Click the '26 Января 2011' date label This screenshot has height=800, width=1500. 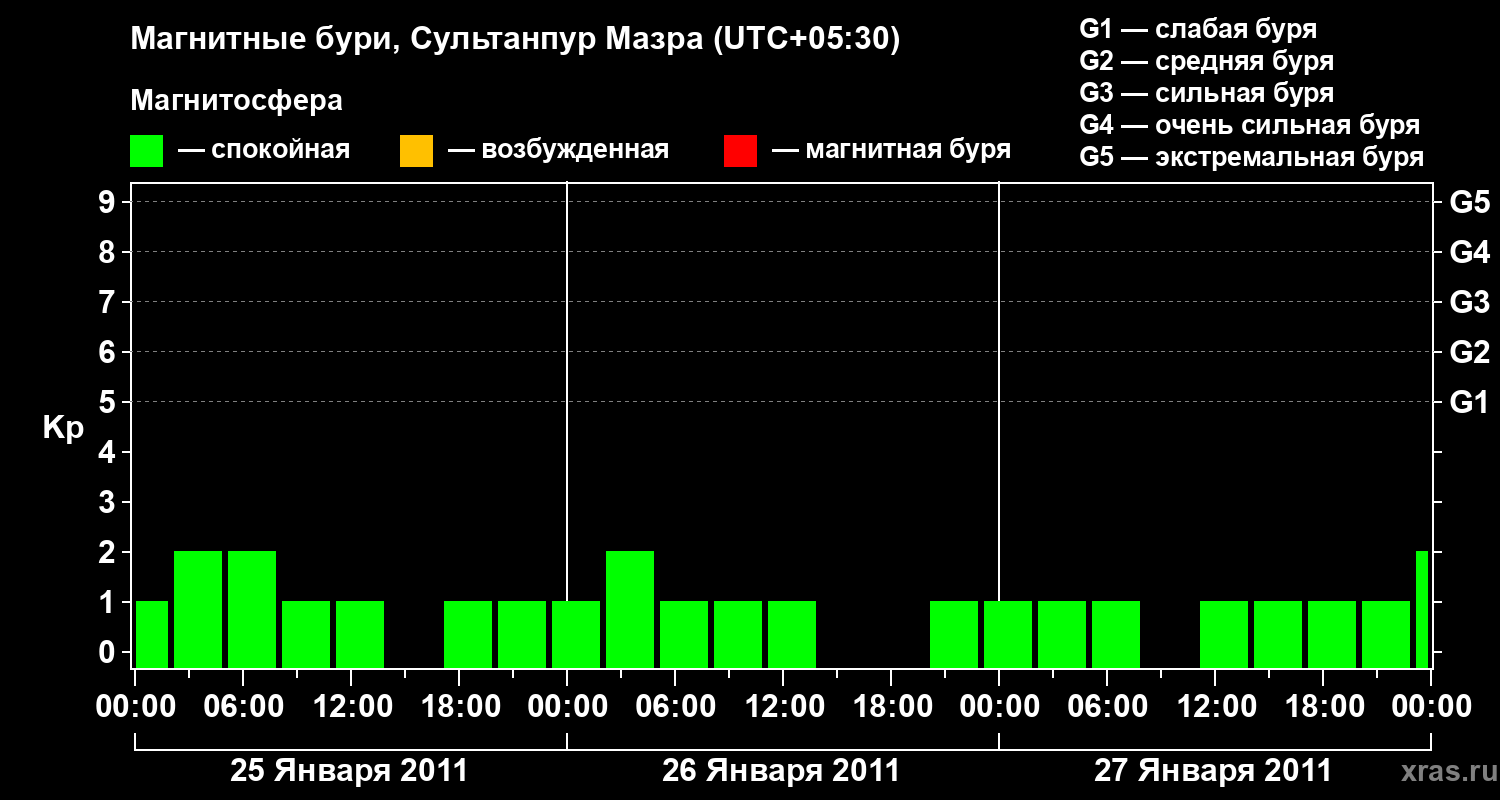tap(781, 771)
